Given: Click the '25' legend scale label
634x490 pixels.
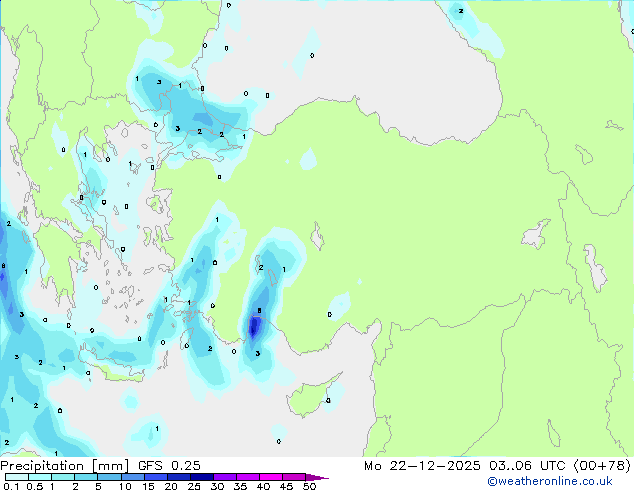Looking at the screenshot, I should 194,486.
